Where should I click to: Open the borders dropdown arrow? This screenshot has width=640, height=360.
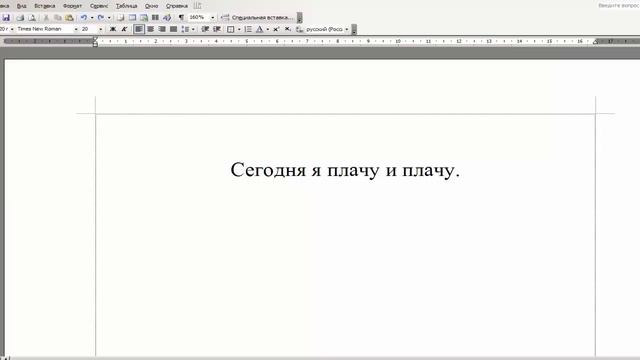(239, 29)
